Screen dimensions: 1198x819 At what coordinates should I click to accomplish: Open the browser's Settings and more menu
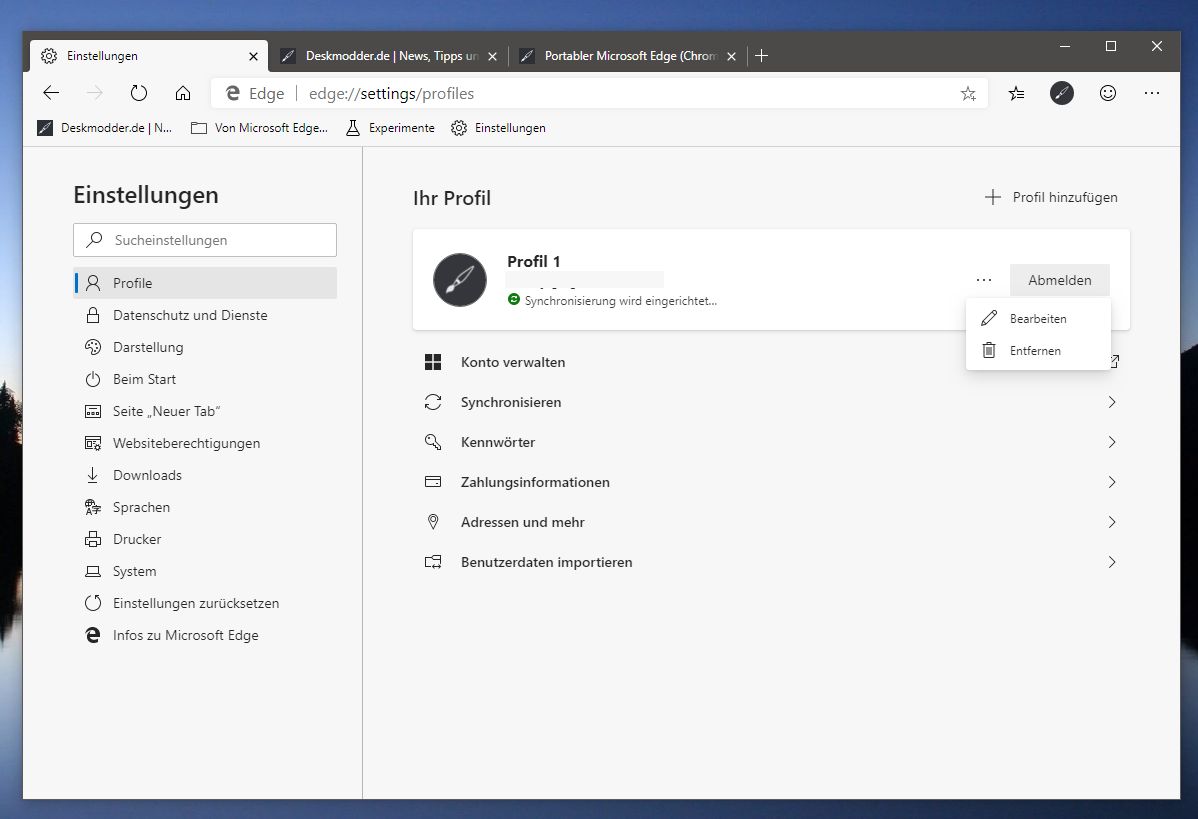pyautogui.click(x=1152, y=93)
